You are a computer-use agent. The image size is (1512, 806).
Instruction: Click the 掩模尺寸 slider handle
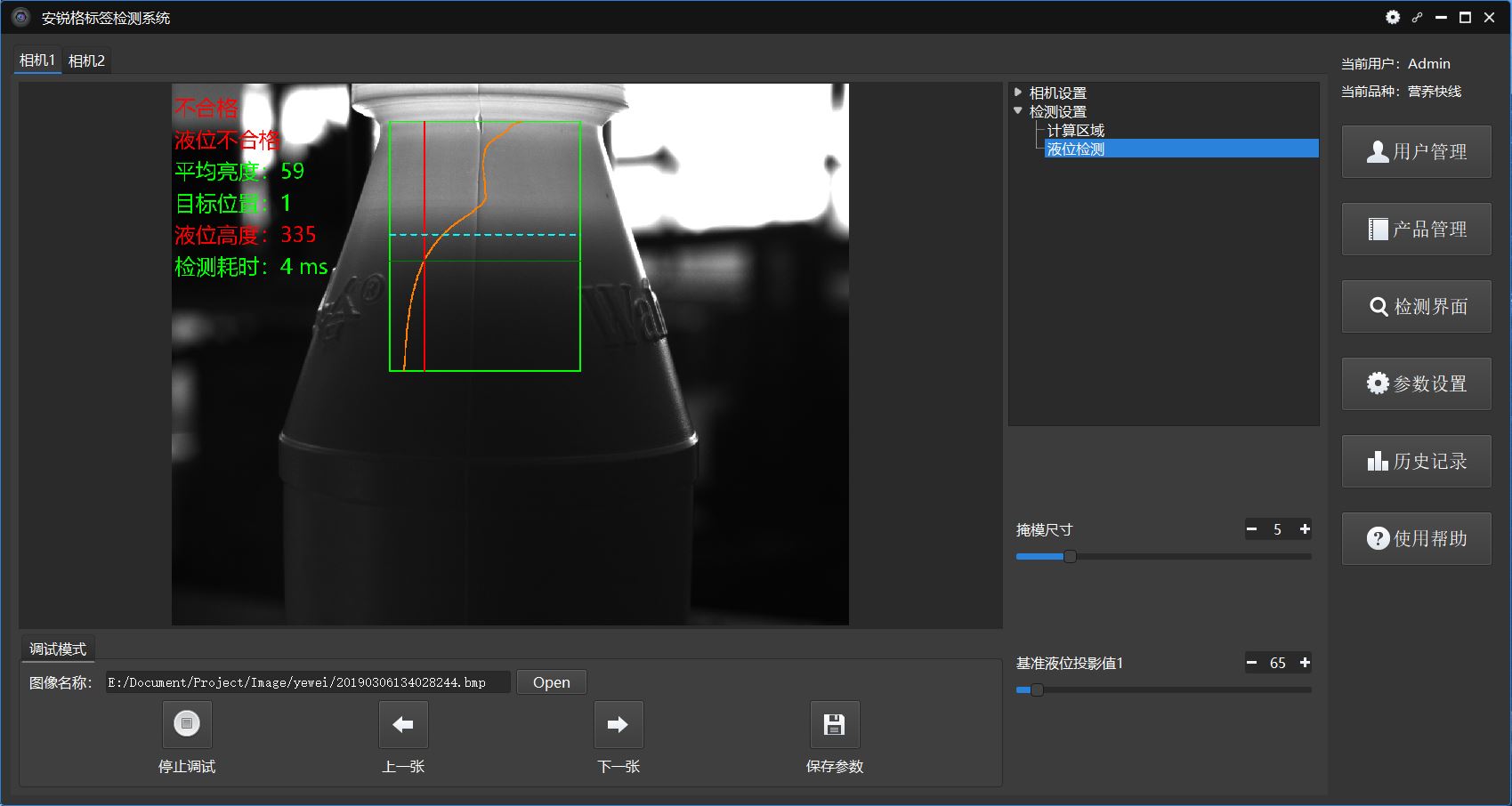[x=1070, y=557]
